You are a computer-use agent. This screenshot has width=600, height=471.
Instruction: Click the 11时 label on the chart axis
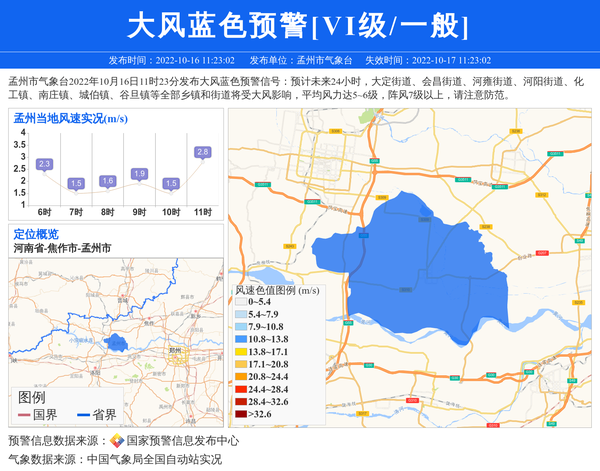(x=203, y=212)
